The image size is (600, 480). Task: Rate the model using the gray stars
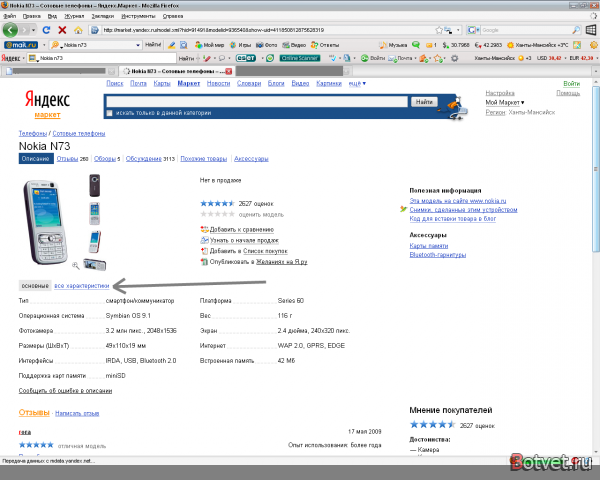217,214
